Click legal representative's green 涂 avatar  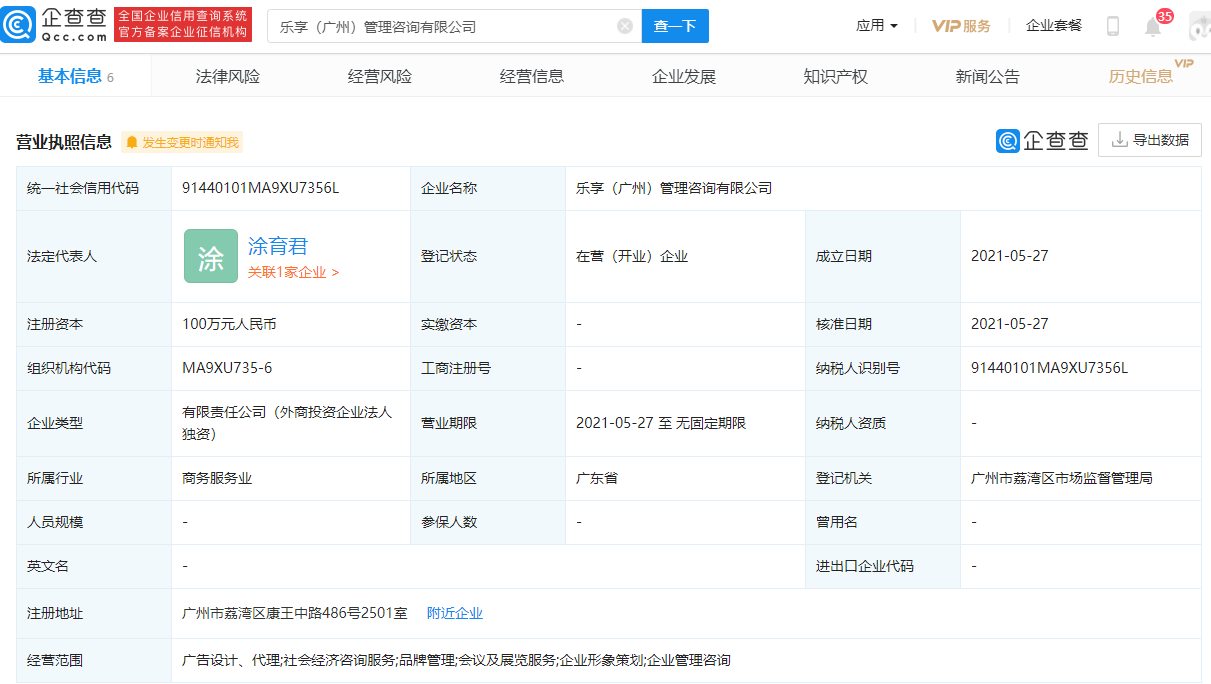click(210, 256)
